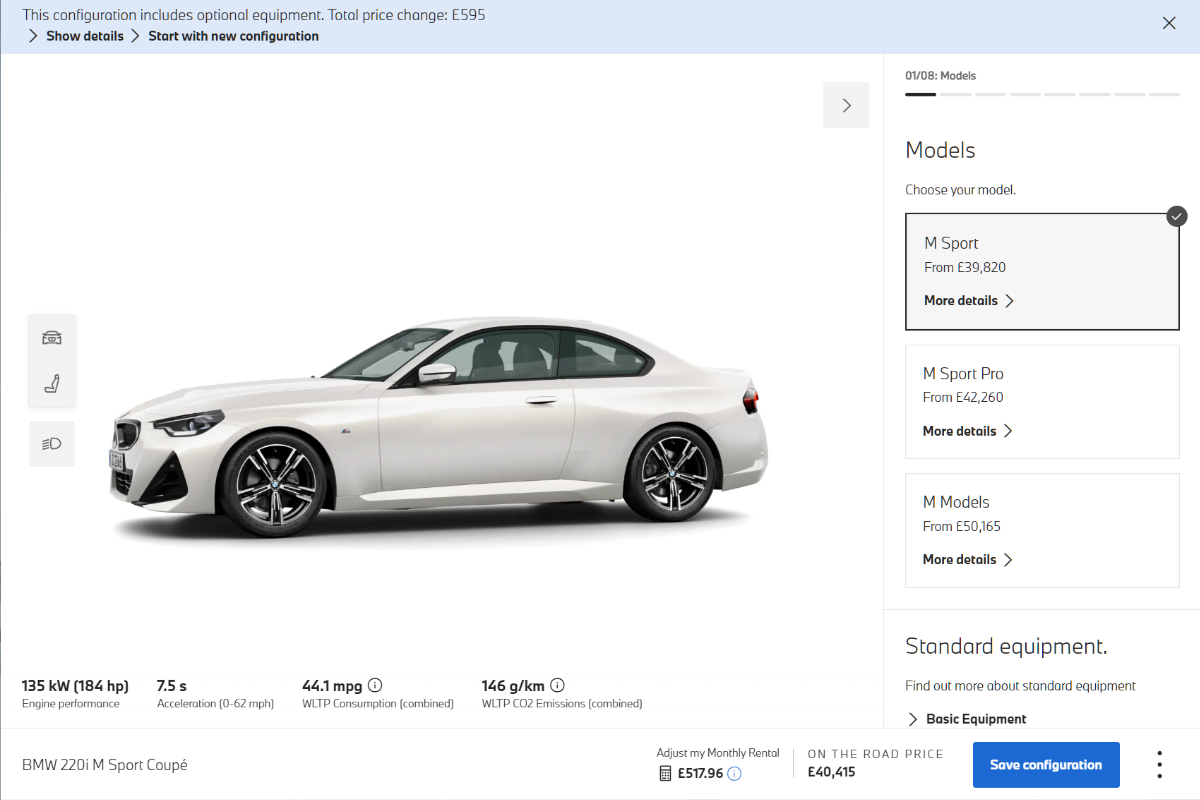1200x800 pixels.
Task: Toggle the headlights icon
Action: [52, 443]
